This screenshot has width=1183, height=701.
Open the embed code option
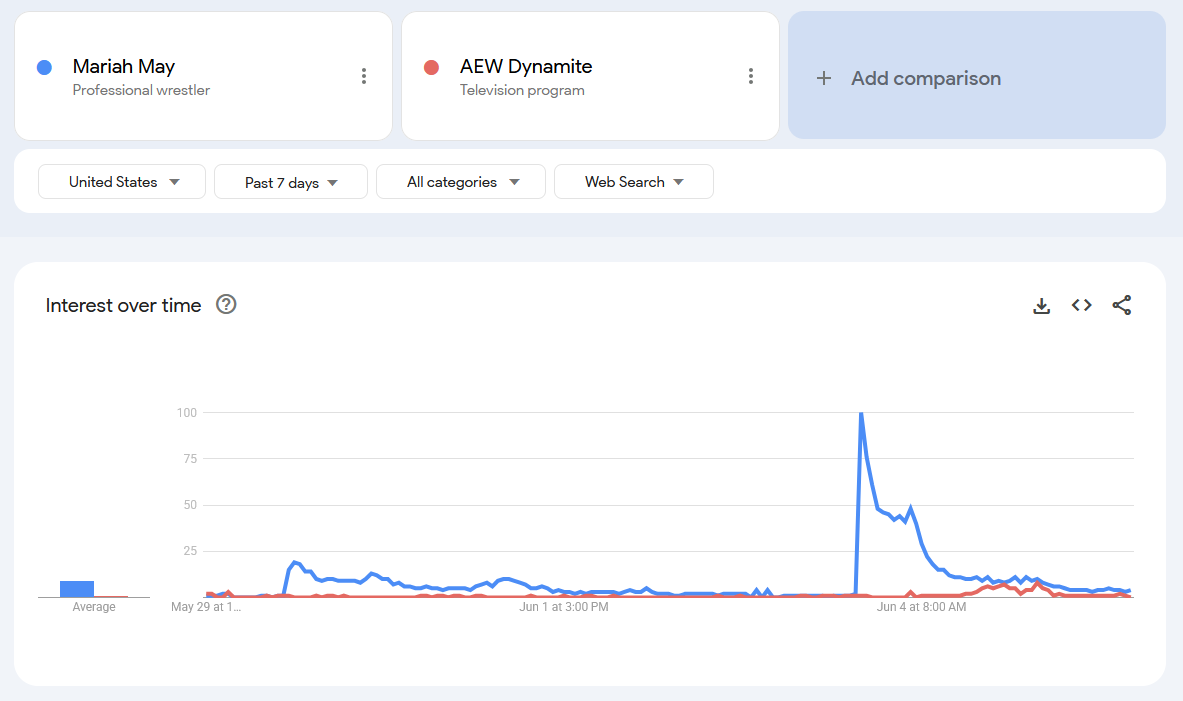click(x=1082, y=305)
